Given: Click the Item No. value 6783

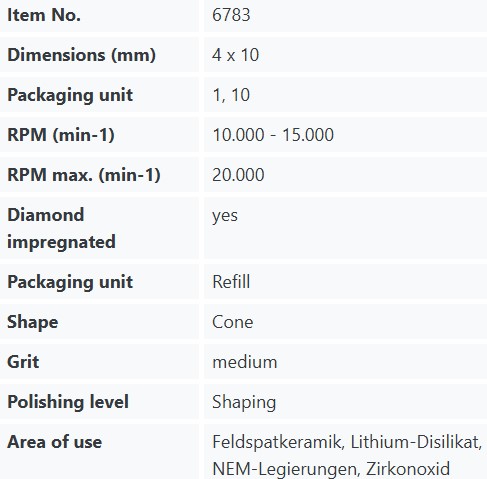Looking at the screenshot, I should click(231, 15).
